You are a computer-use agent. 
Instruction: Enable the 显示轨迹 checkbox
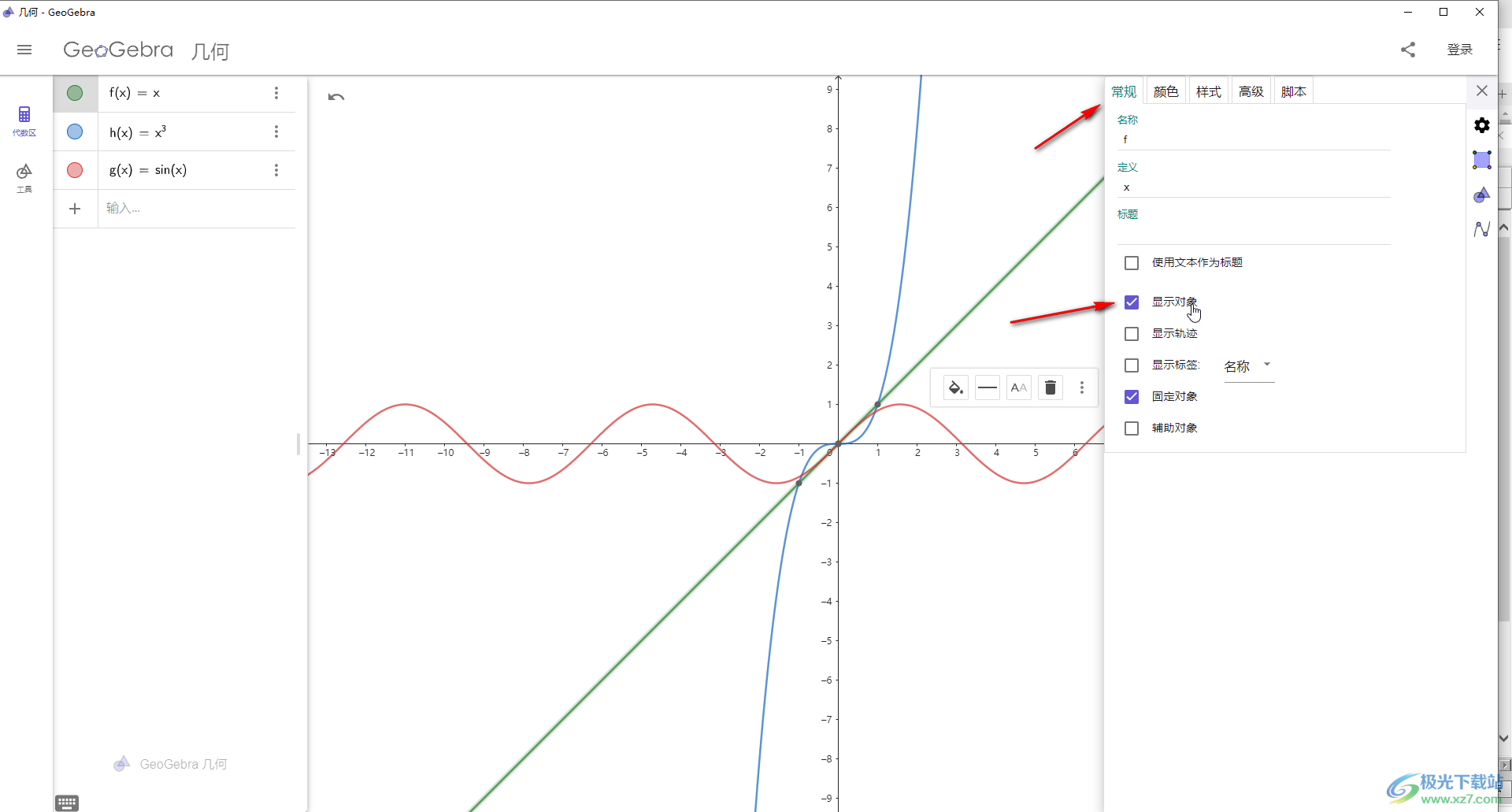(x=1132, y=334)
